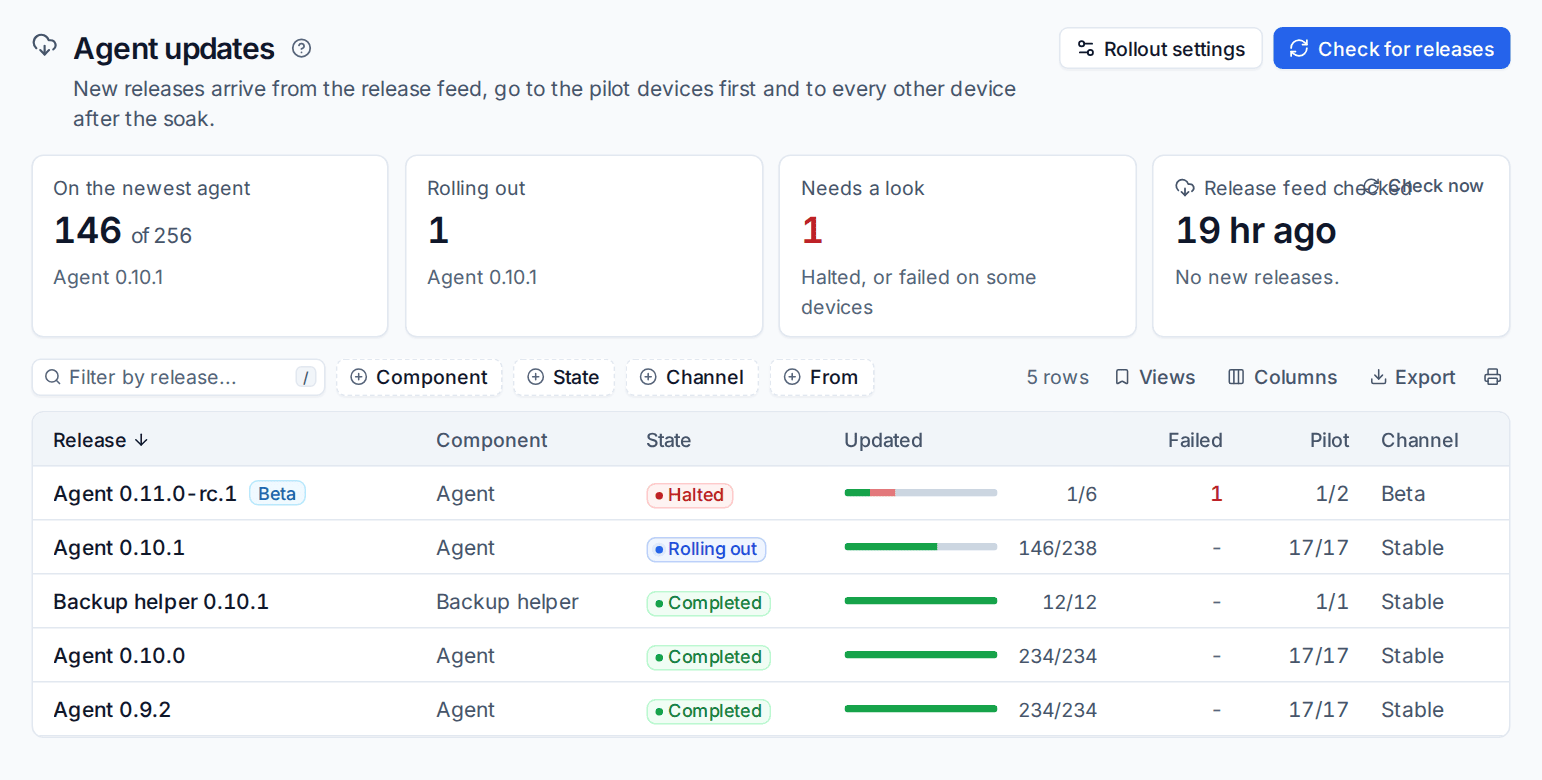Open the State filter
Screen dimensions: 1542x780
click(x=564, y=377)
